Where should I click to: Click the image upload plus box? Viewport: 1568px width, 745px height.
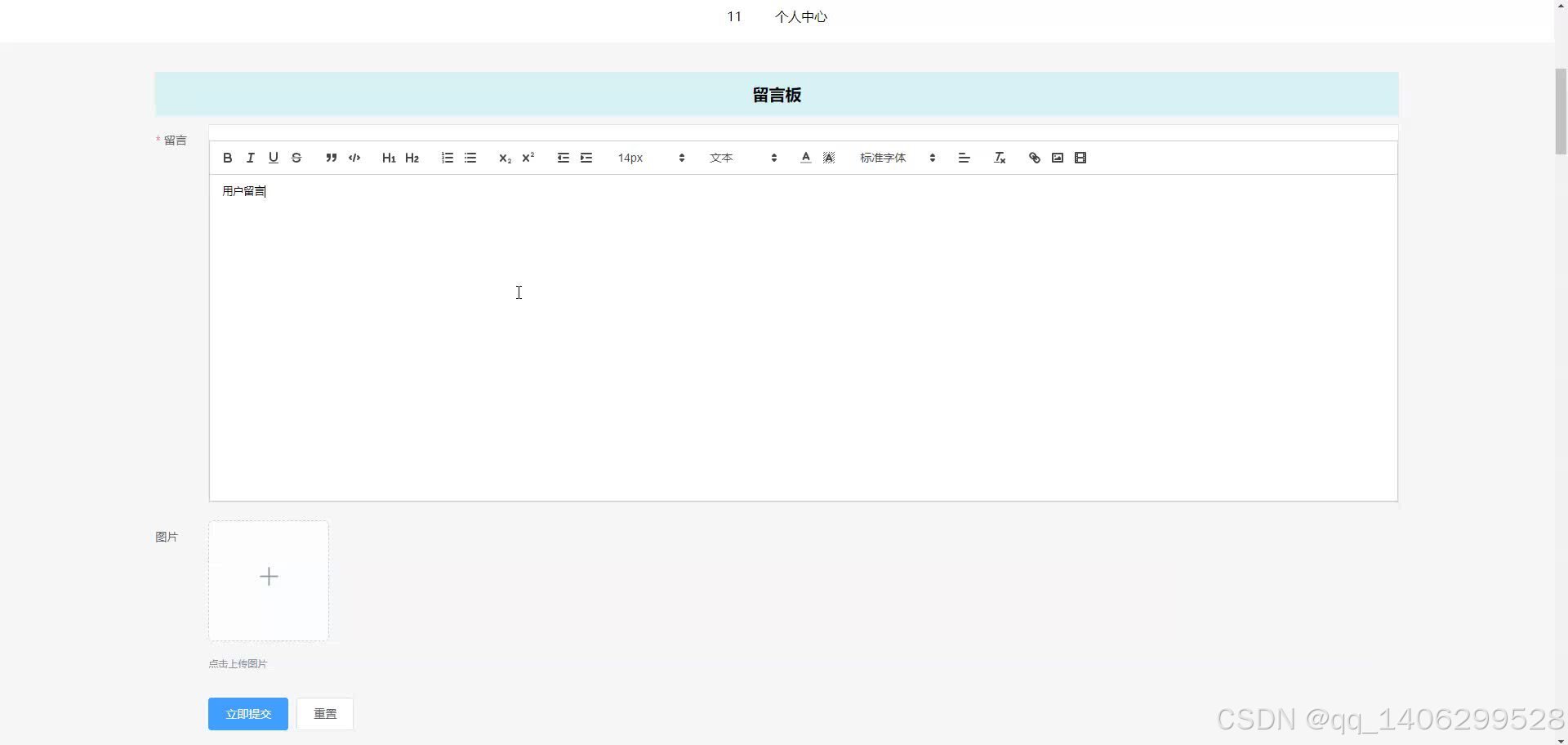pos(269,581)
